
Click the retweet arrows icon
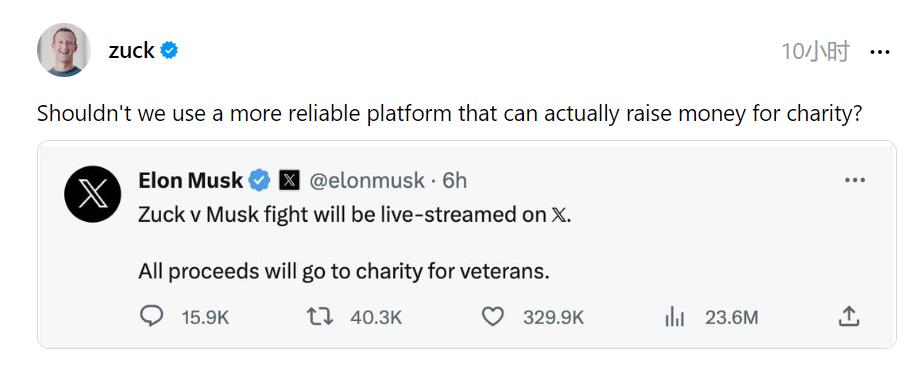coord(320,317)
